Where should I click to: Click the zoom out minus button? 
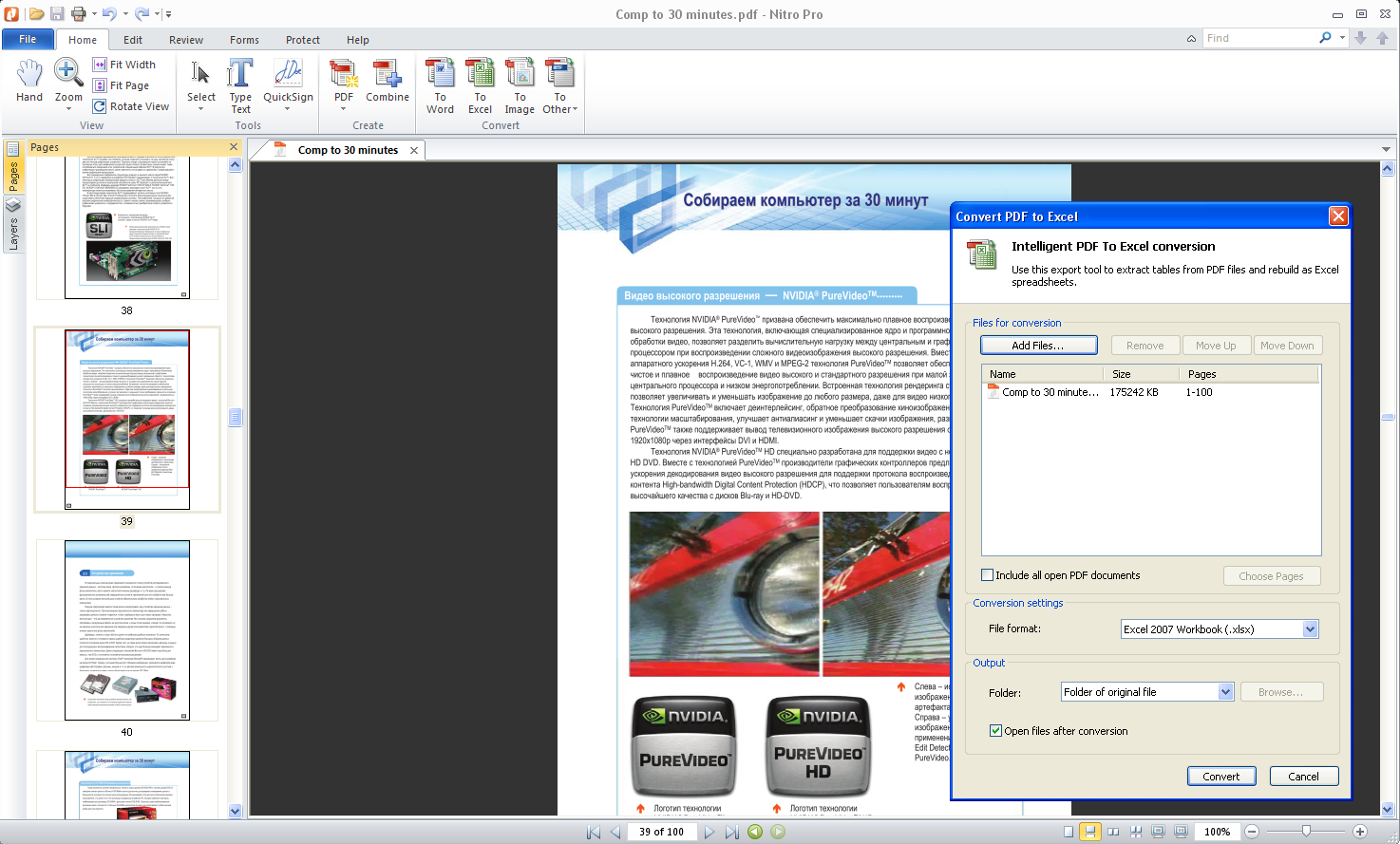1252,832
